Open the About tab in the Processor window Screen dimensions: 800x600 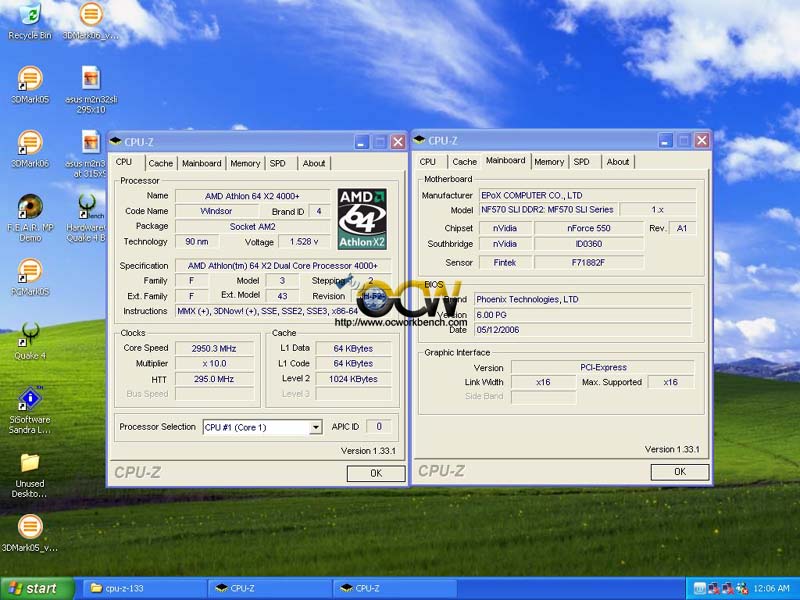pos(314,163)
